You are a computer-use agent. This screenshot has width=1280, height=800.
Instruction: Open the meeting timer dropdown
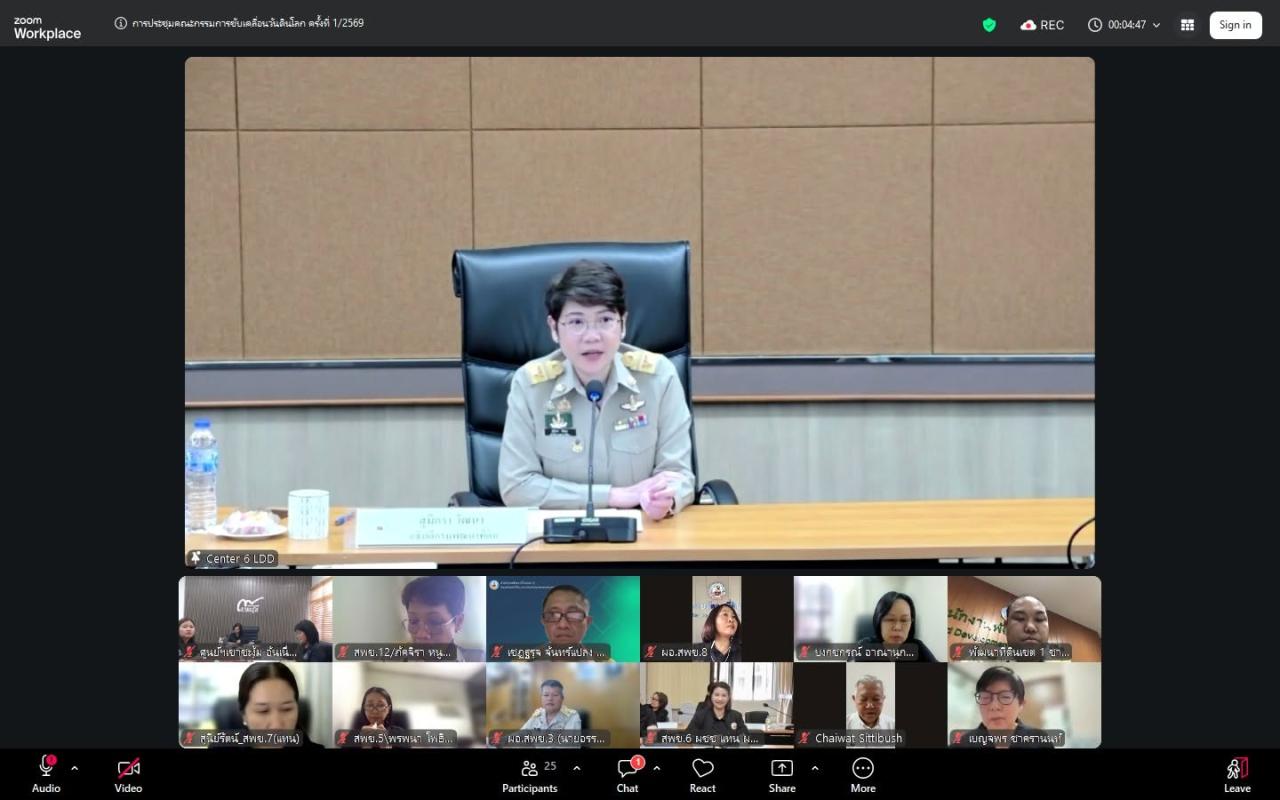coord(1157,25)
